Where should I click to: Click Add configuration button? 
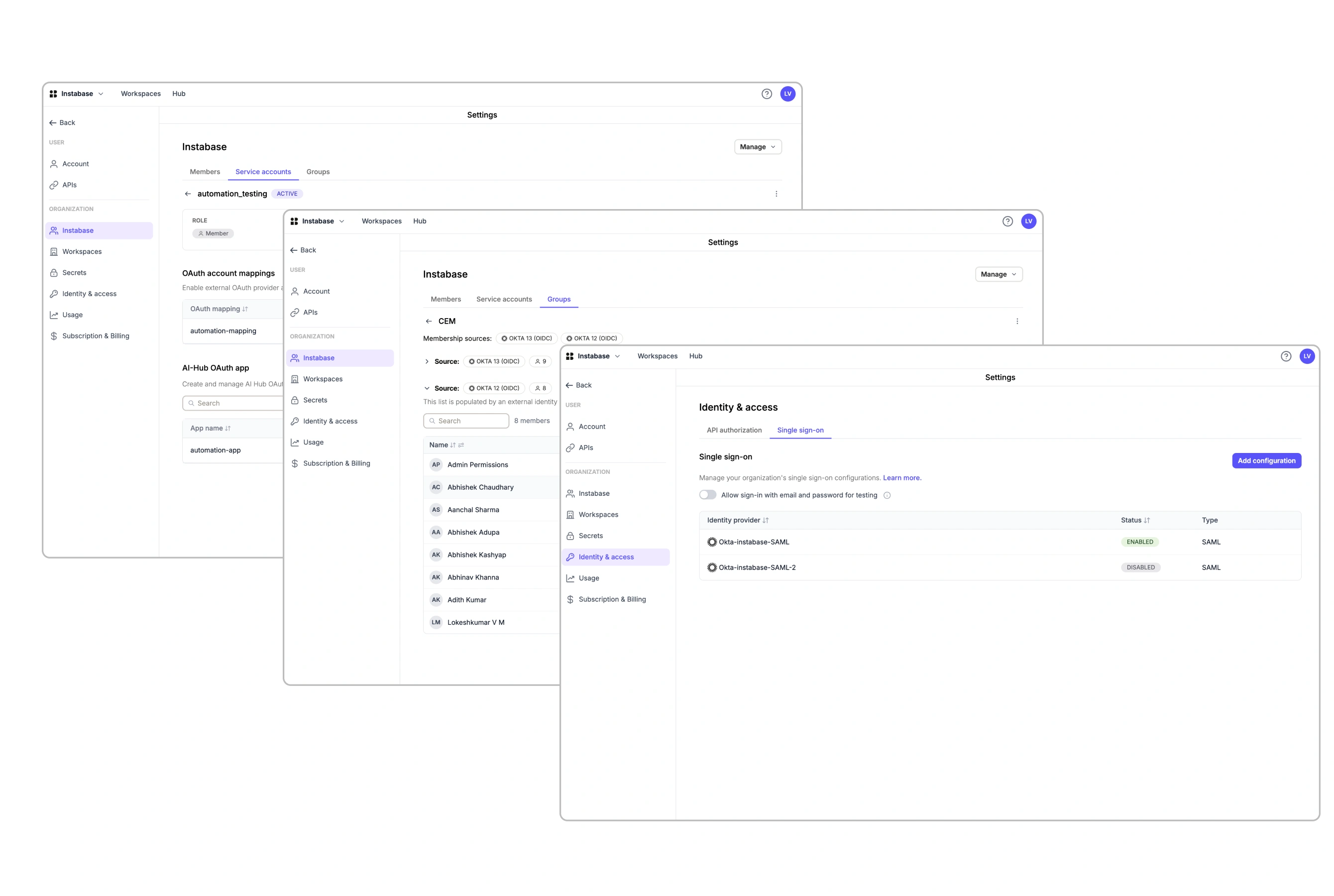(x=1266, y=460)
